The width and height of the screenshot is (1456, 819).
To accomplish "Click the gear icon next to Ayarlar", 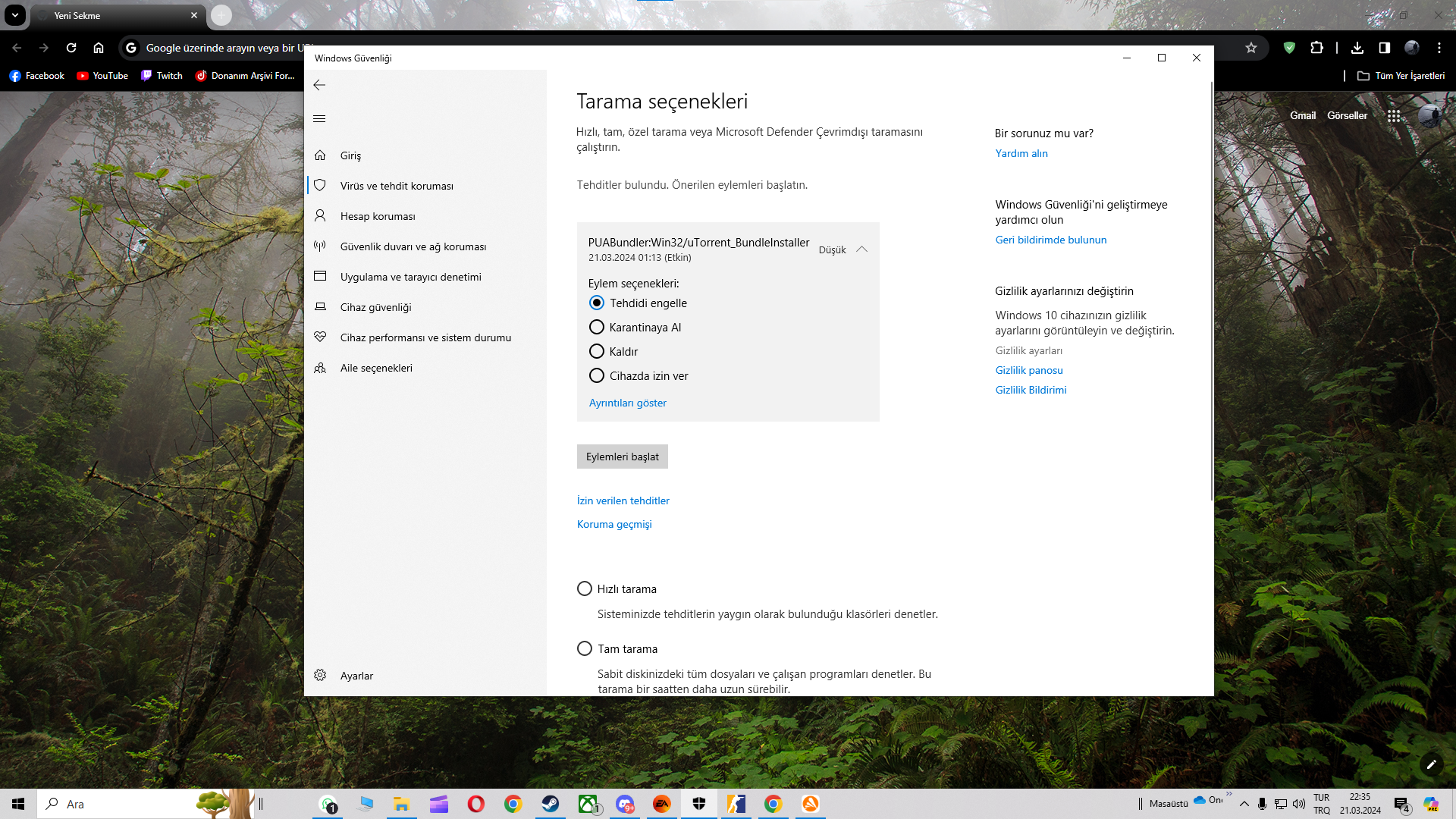I will pyautogui.click(x=320, y=675).
